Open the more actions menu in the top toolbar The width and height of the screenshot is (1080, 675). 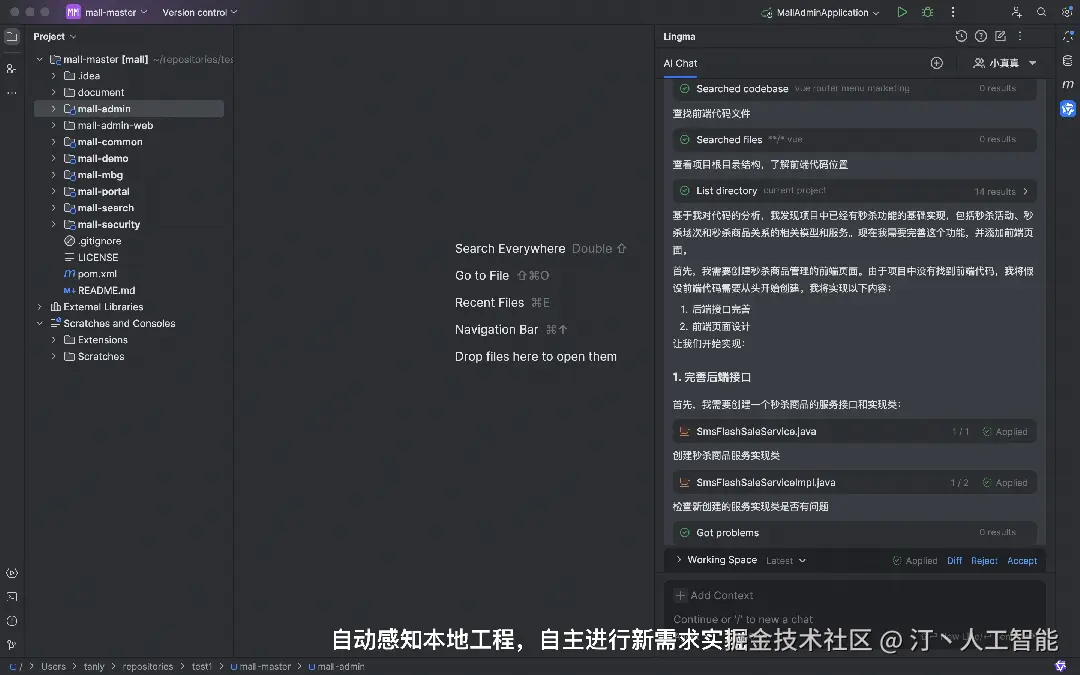click(953, 12)
